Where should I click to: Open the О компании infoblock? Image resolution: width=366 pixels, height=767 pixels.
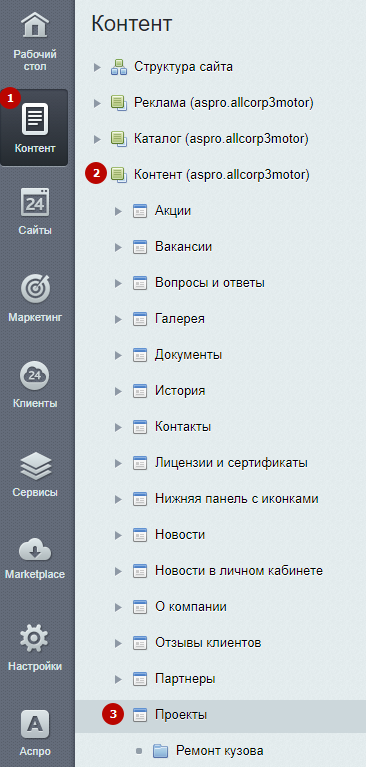191,607
